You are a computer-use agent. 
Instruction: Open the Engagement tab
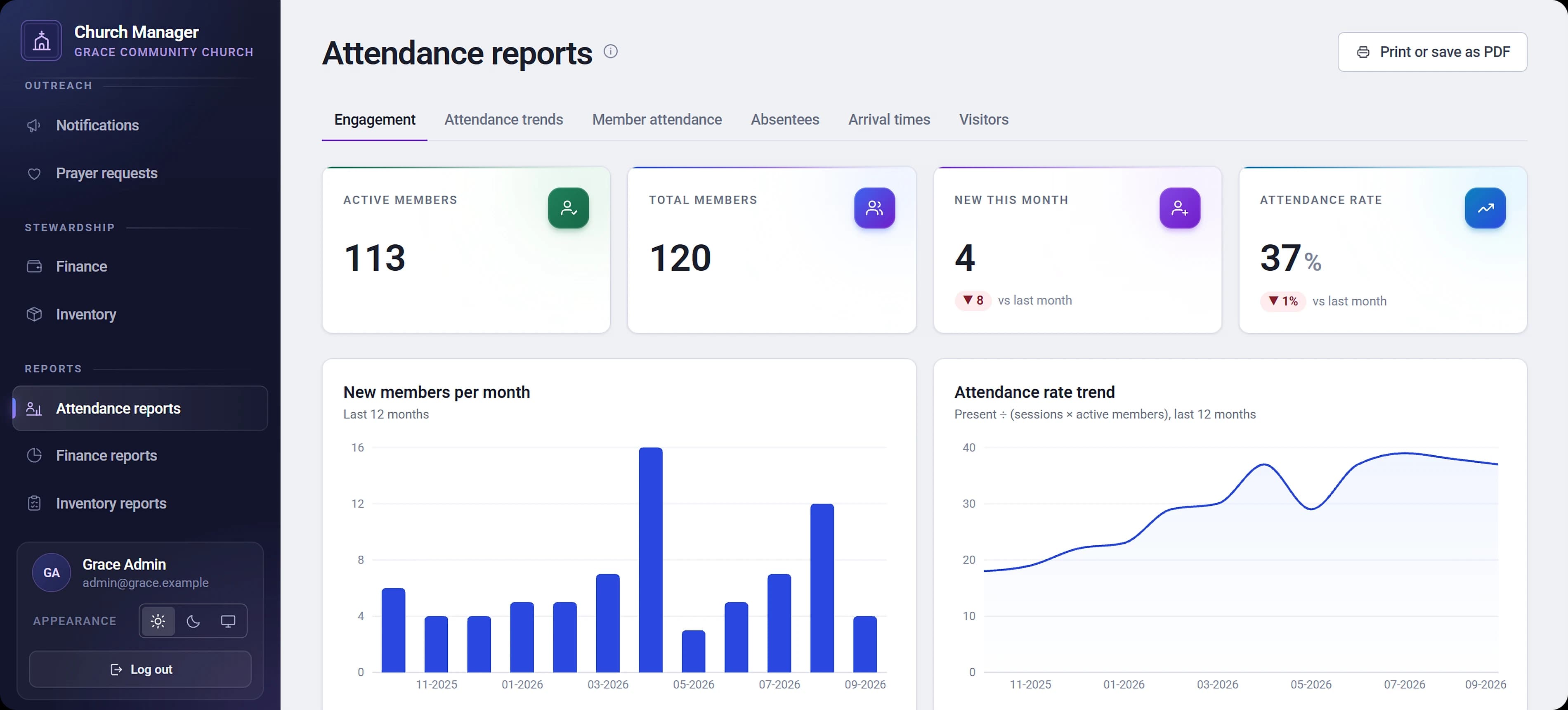[374, 120]
